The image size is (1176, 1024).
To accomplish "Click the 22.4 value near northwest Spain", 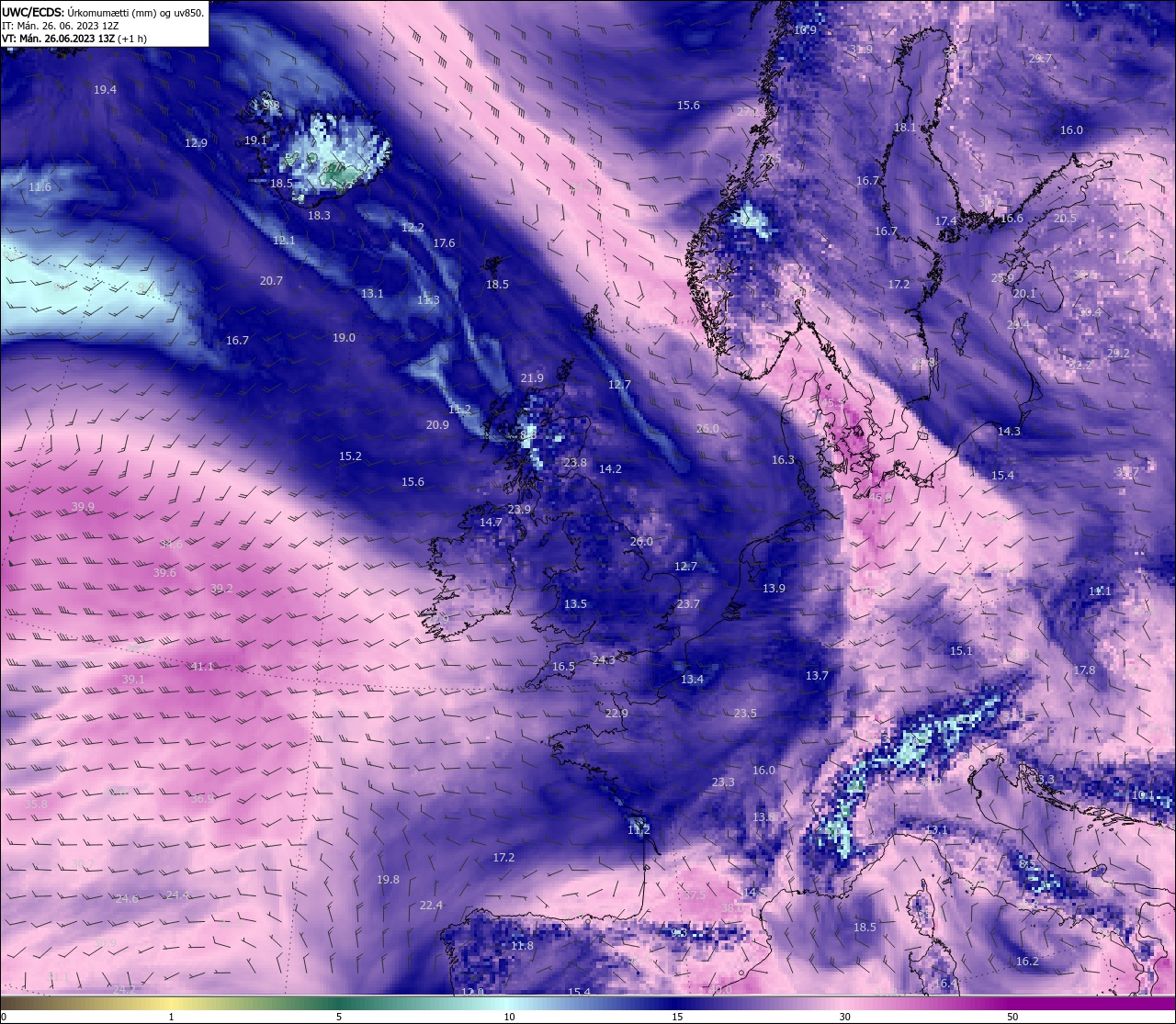I will (431, 906).
